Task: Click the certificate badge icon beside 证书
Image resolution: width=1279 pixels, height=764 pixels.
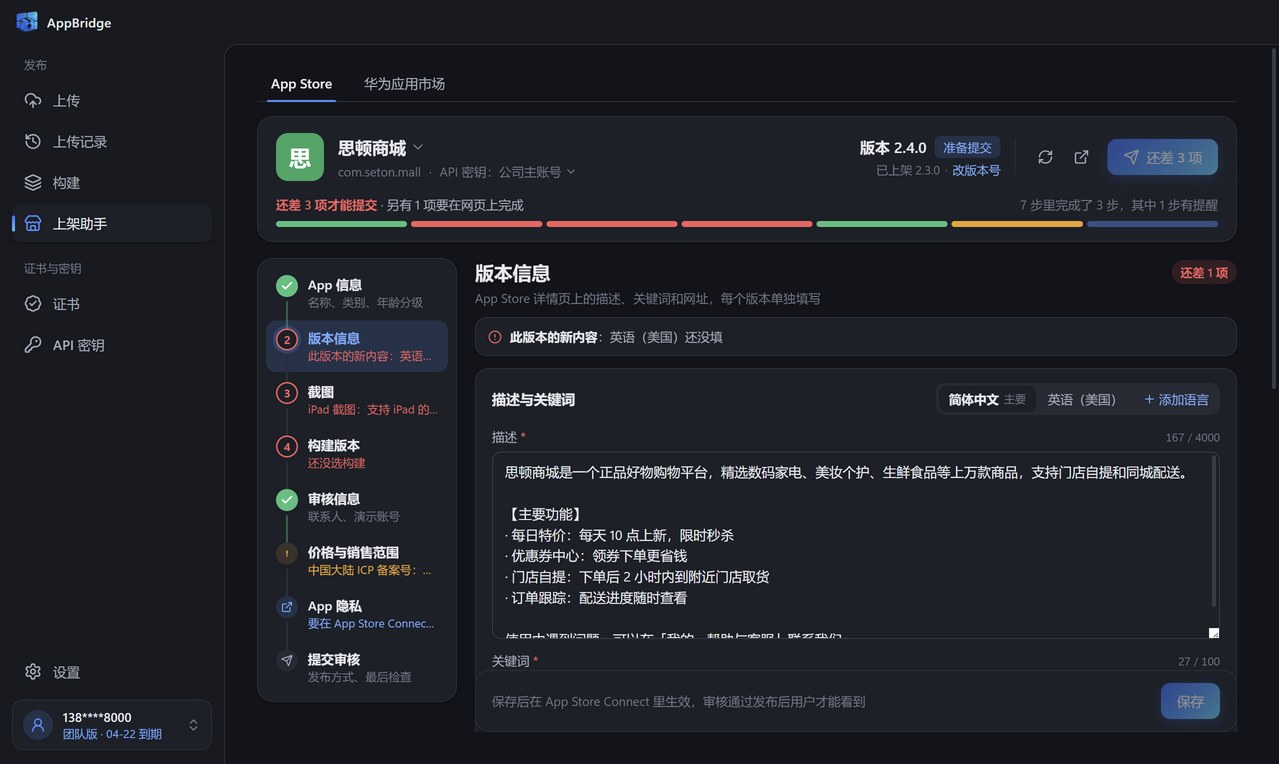Action: (33, 304)
